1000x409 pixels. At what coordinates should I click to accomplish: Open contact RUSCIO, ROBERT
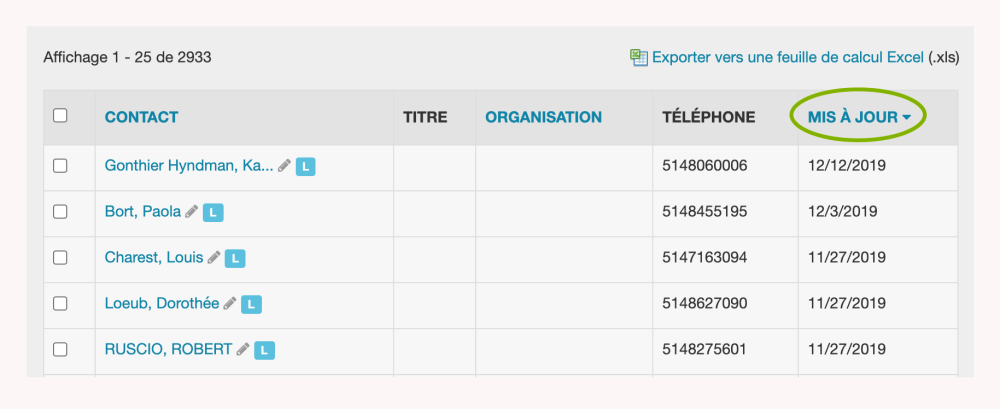click(x=167, y=349)
